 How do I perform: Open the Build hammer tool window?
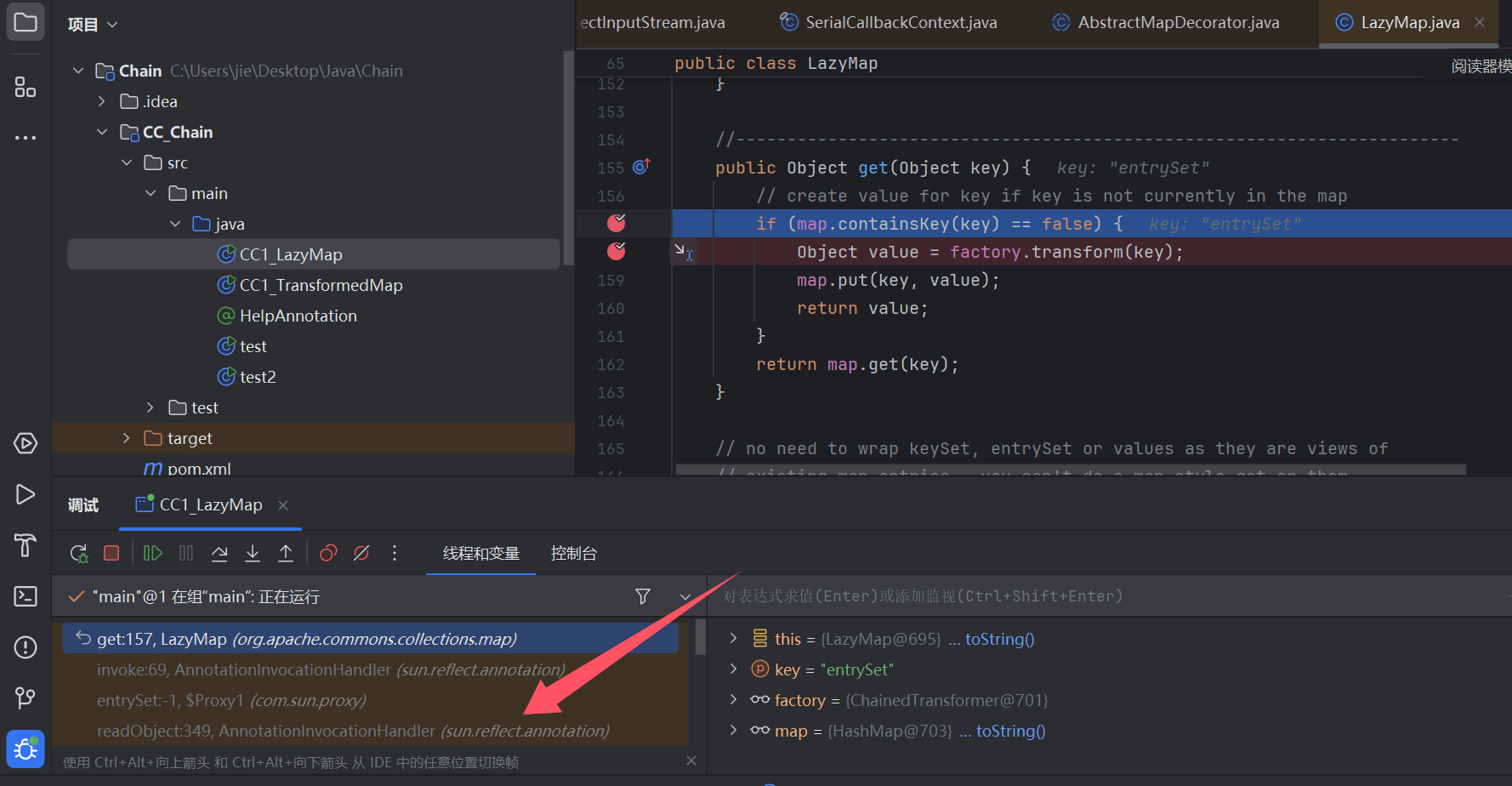(26, 545)
